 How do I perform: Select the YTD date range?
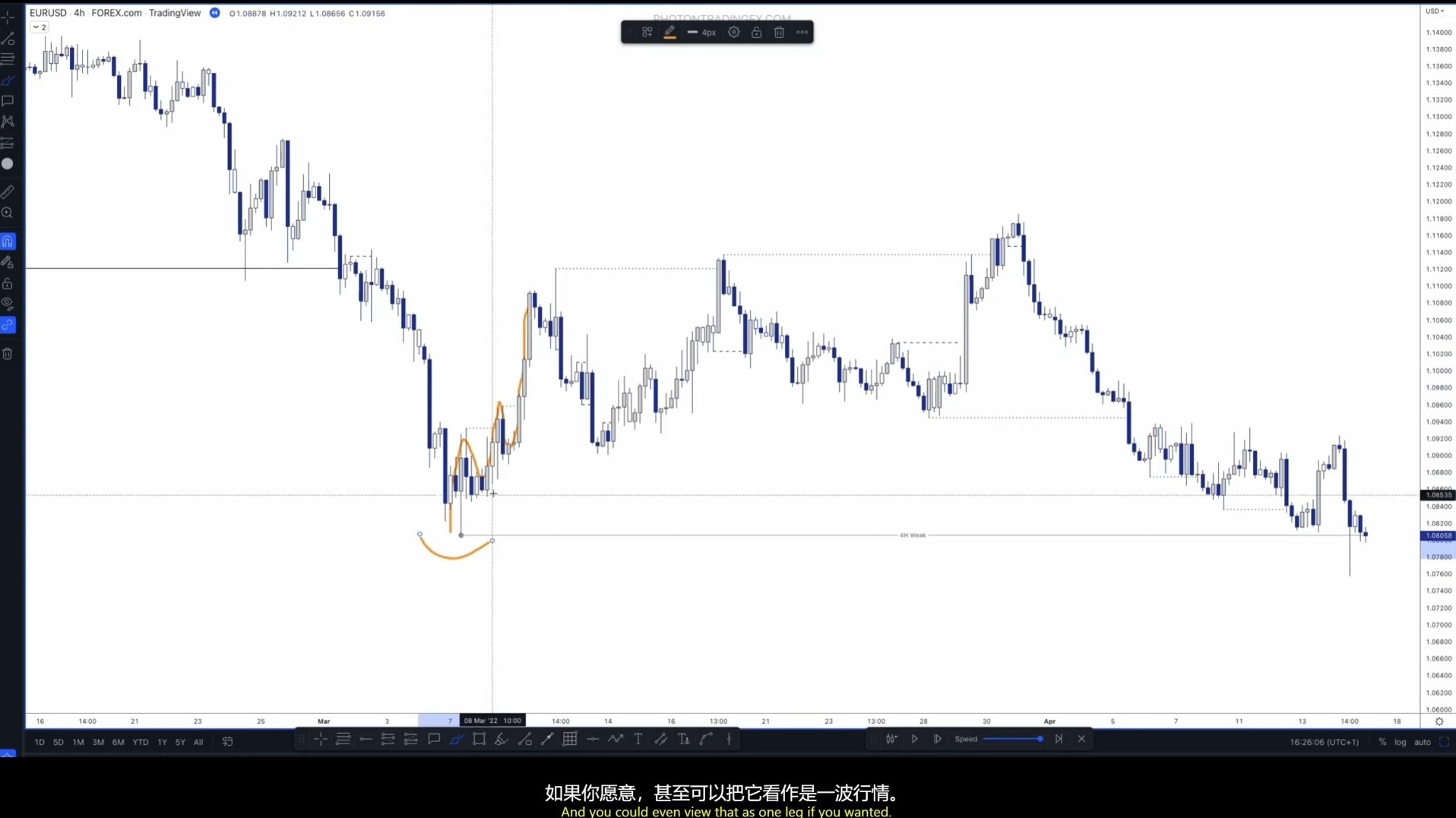click(141, 742)
